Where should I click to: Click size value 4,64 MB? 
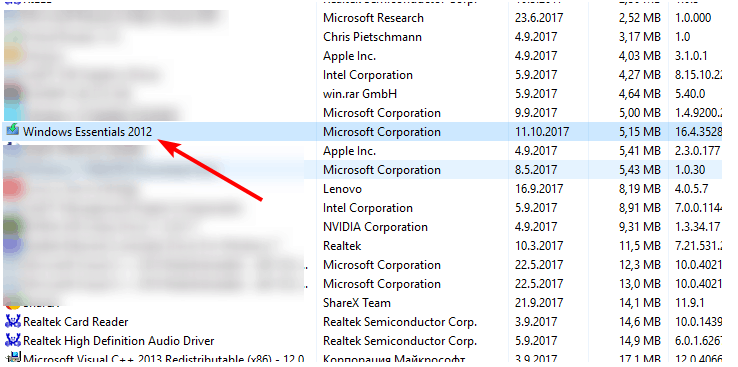tap(640, 94)
